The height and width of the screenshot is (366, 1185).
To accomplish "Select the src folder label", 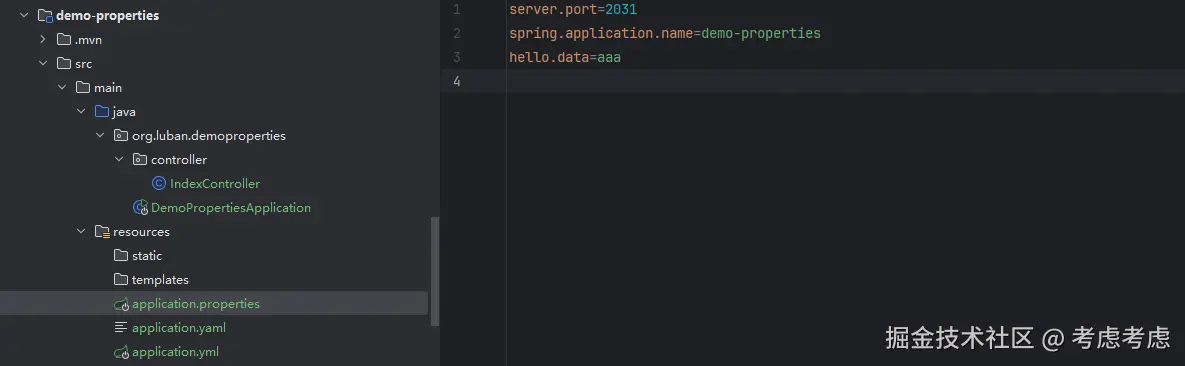I will point(84,64).
